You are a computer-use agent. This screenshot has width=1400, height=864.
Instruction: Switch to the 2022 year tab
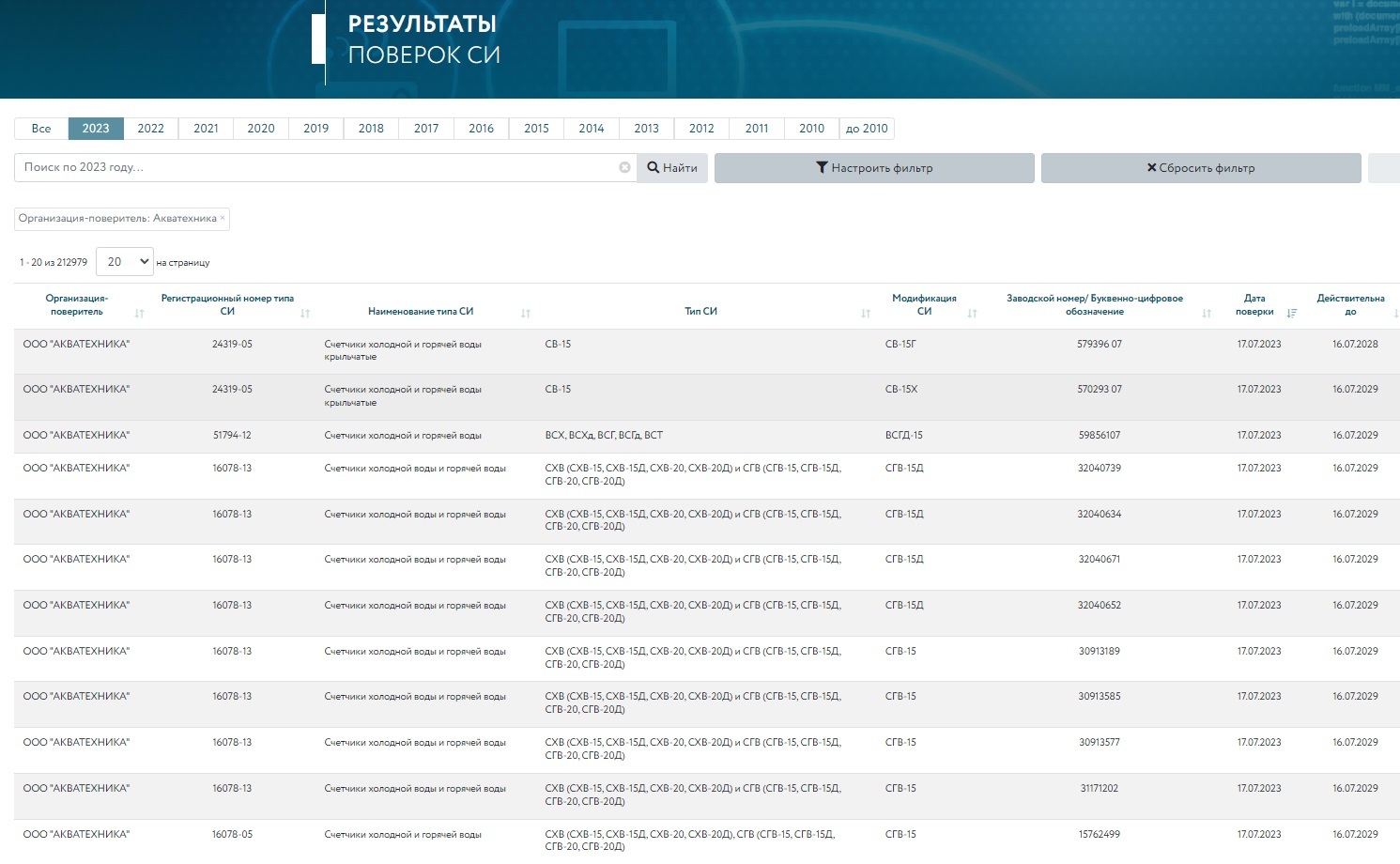coord(150,129)
